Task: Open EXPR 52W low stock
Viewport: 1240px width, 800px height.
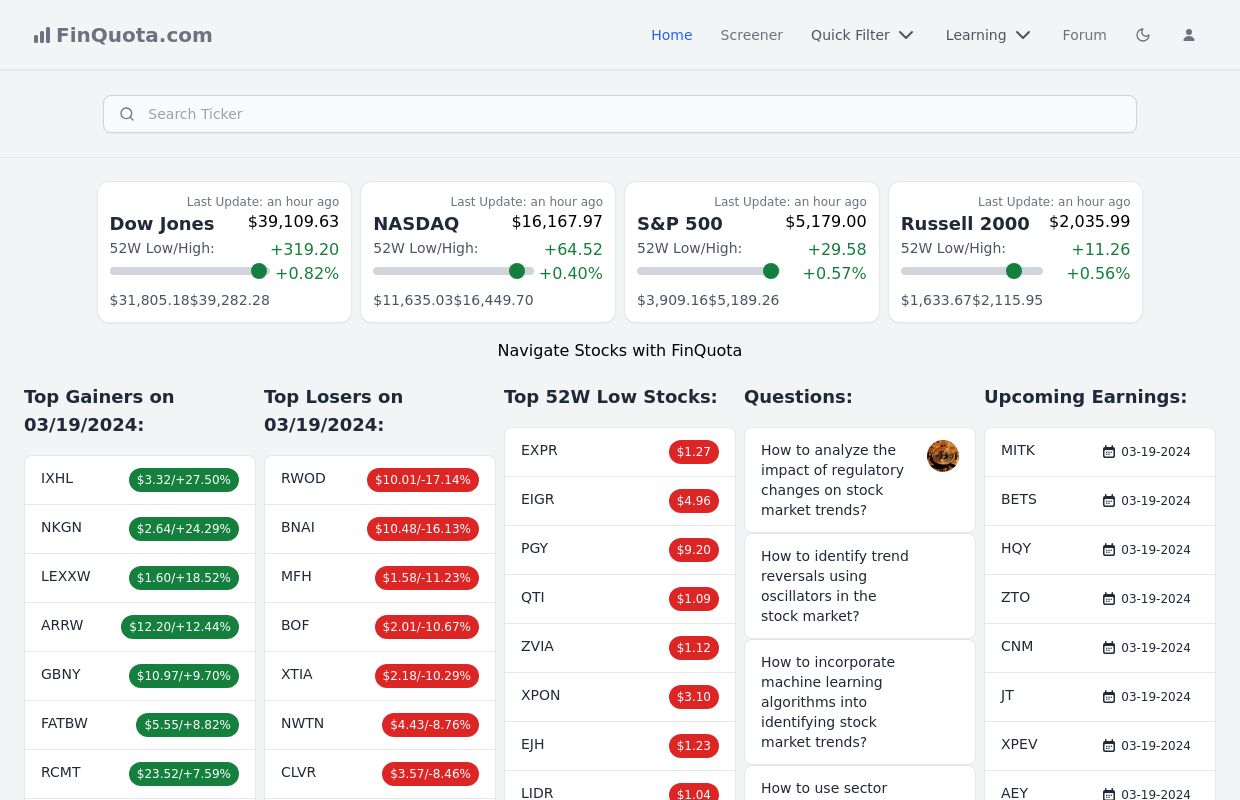Action: pyautogui.click(x=539, y=450)
